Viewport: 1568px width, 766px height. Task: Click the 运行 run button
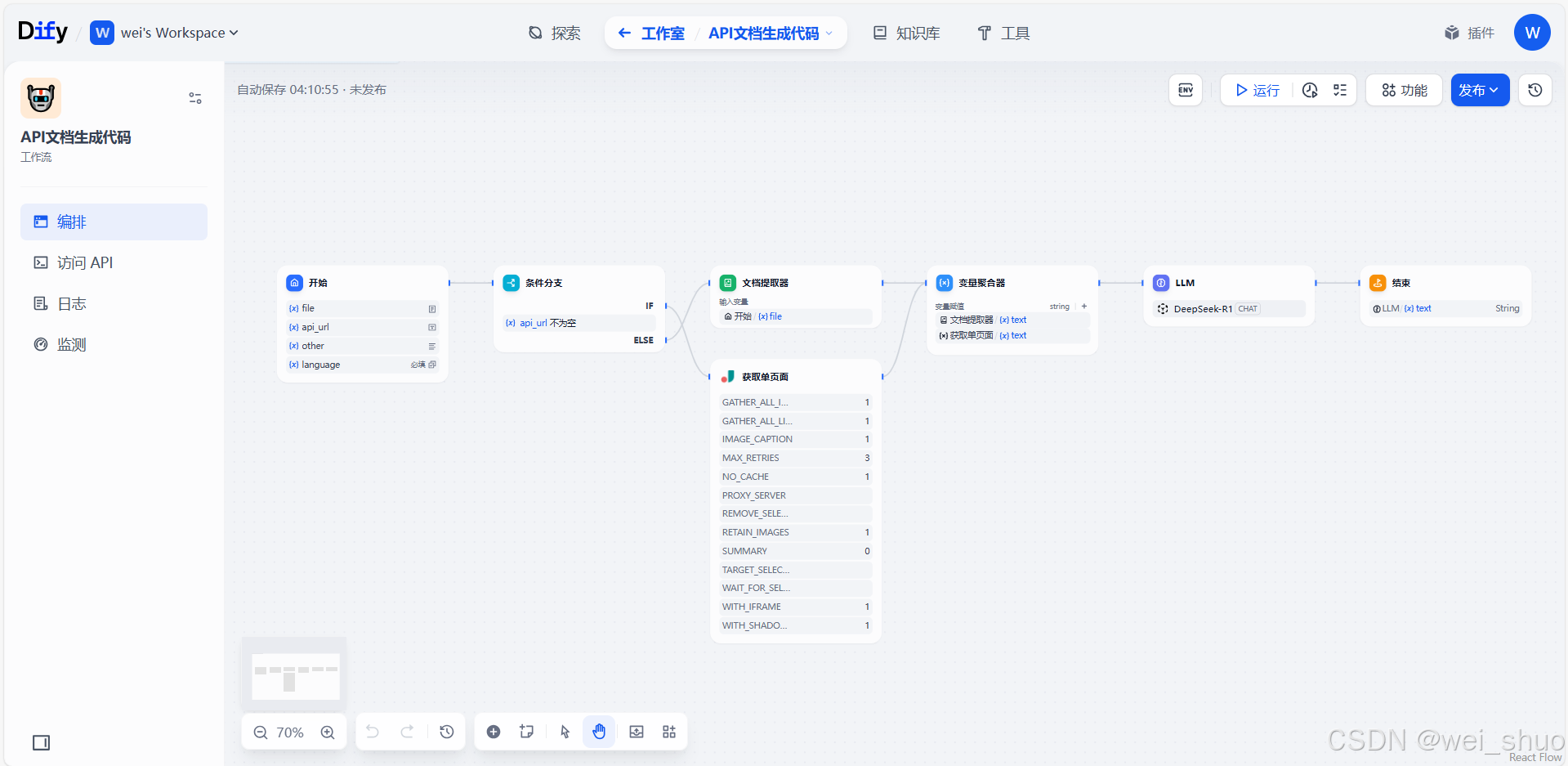(x=1256, y=90)
